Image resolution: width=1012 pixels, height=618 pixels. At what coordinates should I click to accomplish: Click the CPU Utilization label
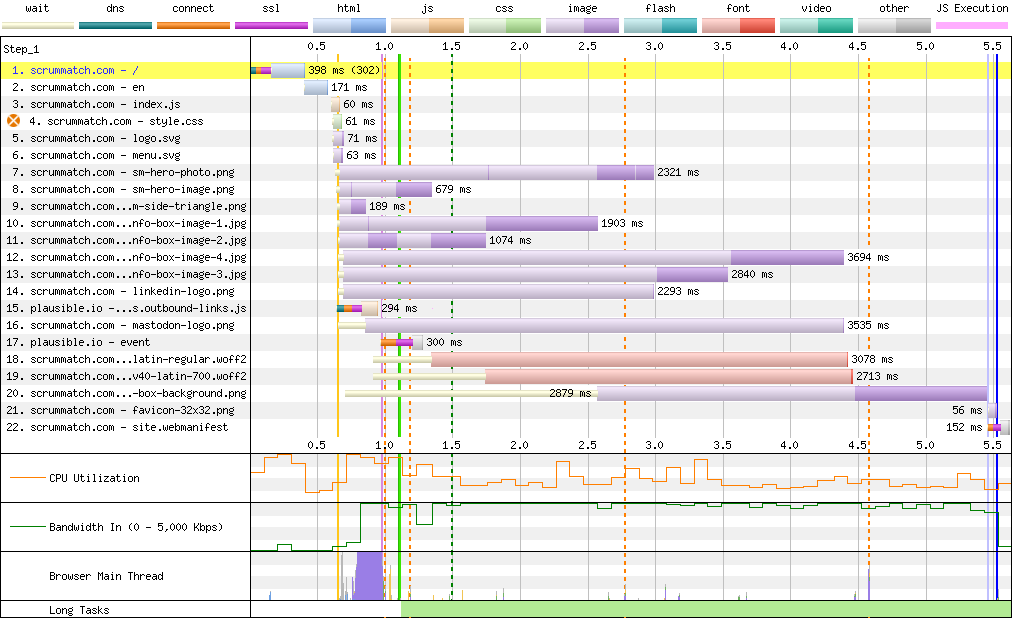pos(94,478)
